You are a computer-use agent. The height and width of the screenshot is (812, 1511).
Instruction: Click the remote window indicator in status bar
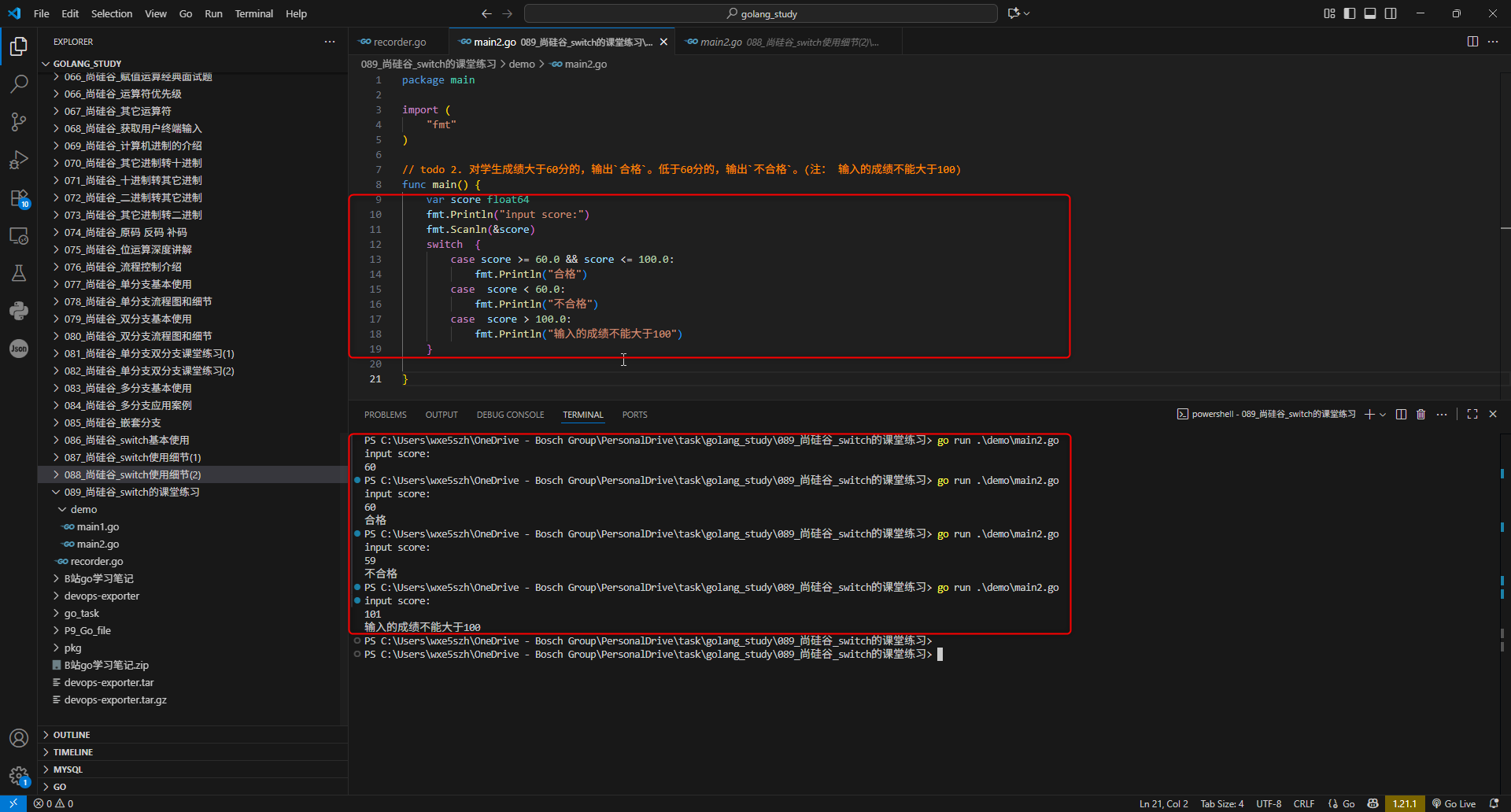[13, 803]
